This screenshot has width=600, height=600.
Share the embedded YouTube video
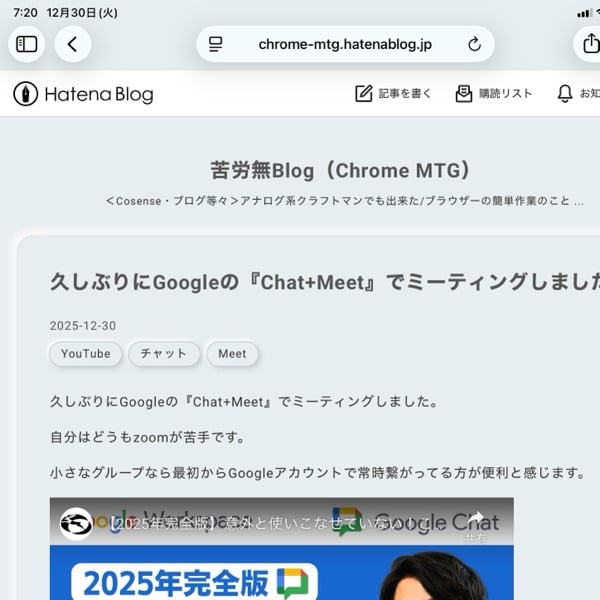pos(476,526)
